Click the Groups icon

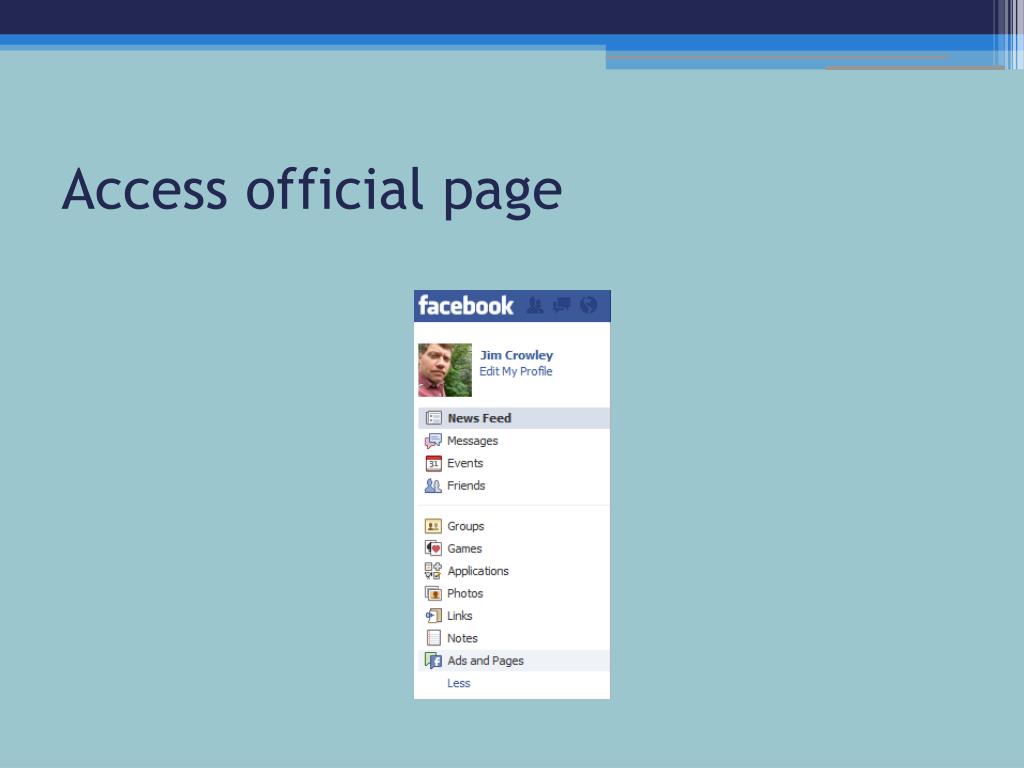coord(433,526)
